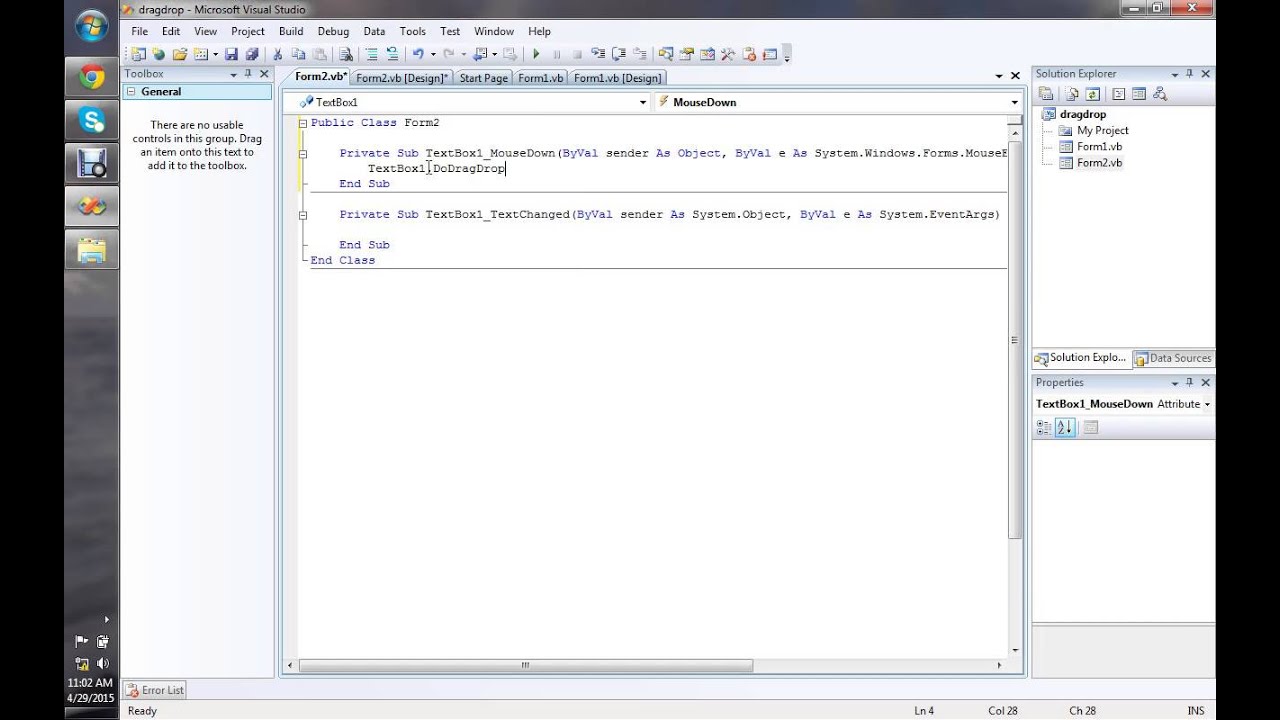Open the Error List panel tab
Screen dimensions: 1280x720
coord(154,690)
